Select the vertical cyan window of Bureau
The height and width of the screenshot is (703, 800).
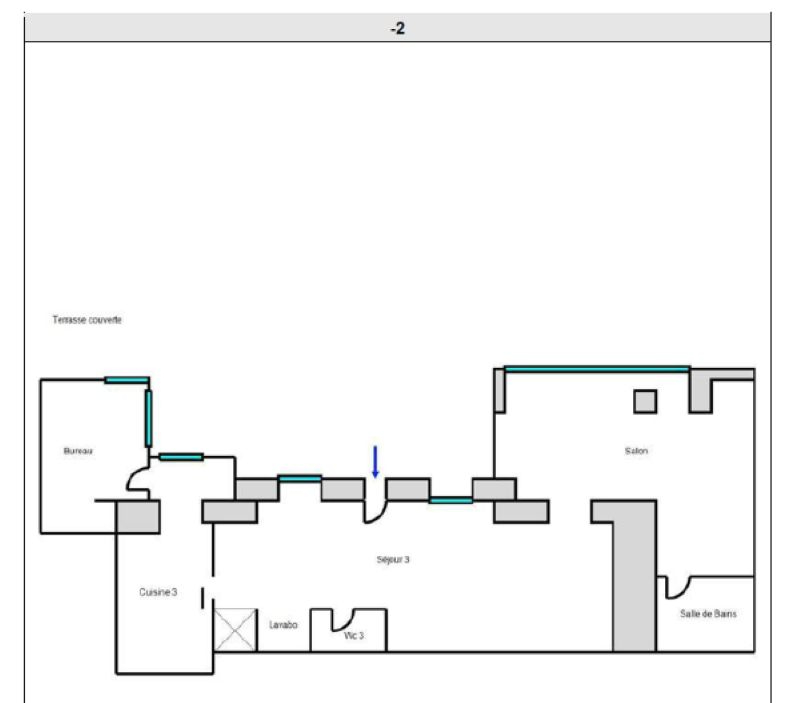point(148,416)
